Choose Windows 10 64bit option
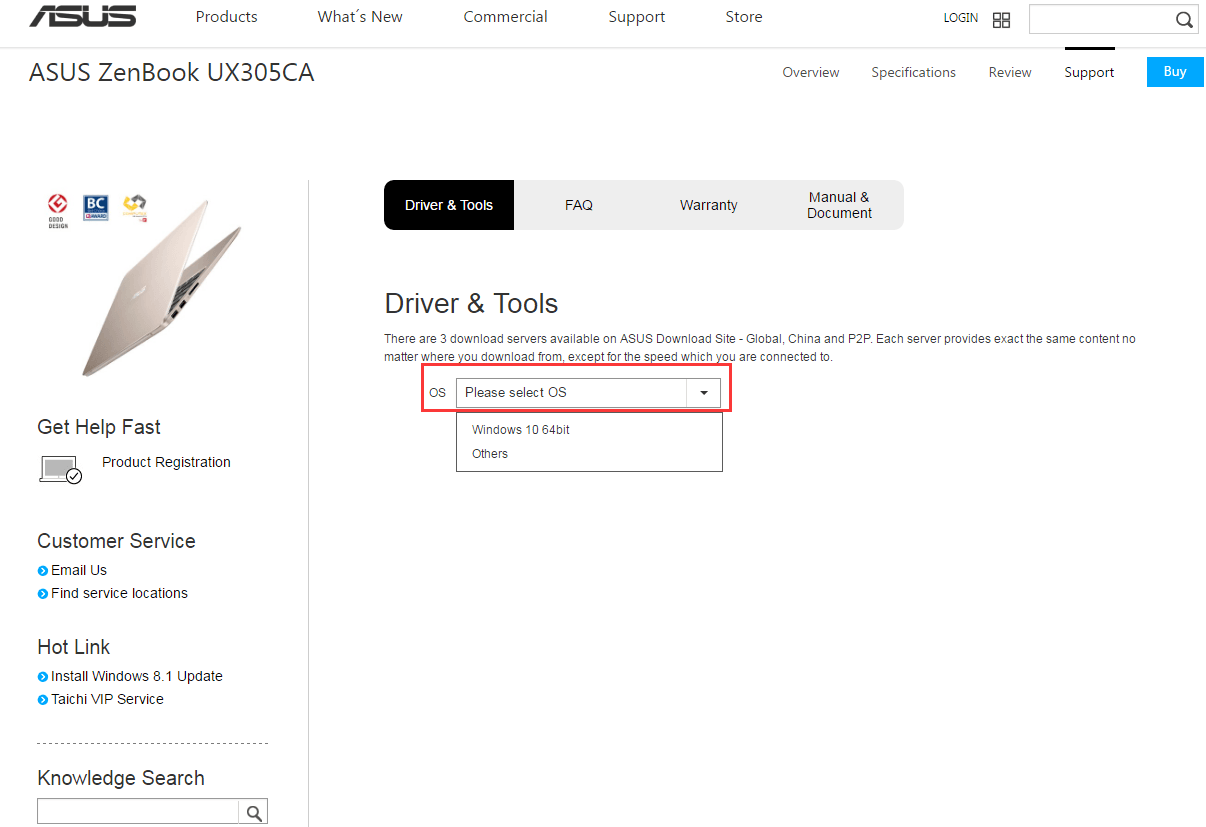1206x827 pixels. pos(521,430)
